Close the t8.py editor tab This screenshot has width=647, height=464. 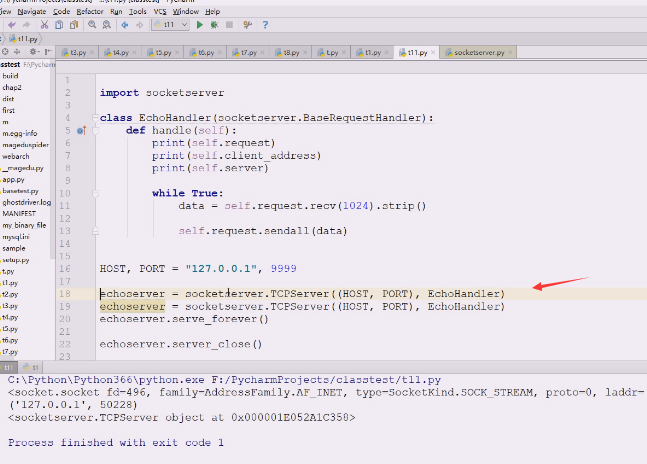(305, 52)
